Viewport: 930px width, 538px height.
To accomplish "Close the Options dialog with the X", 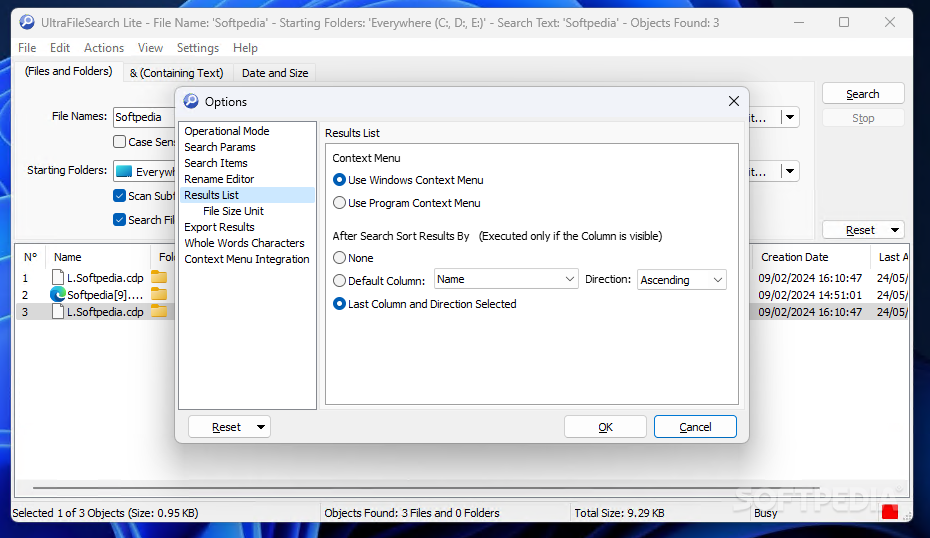I will 734,101.
